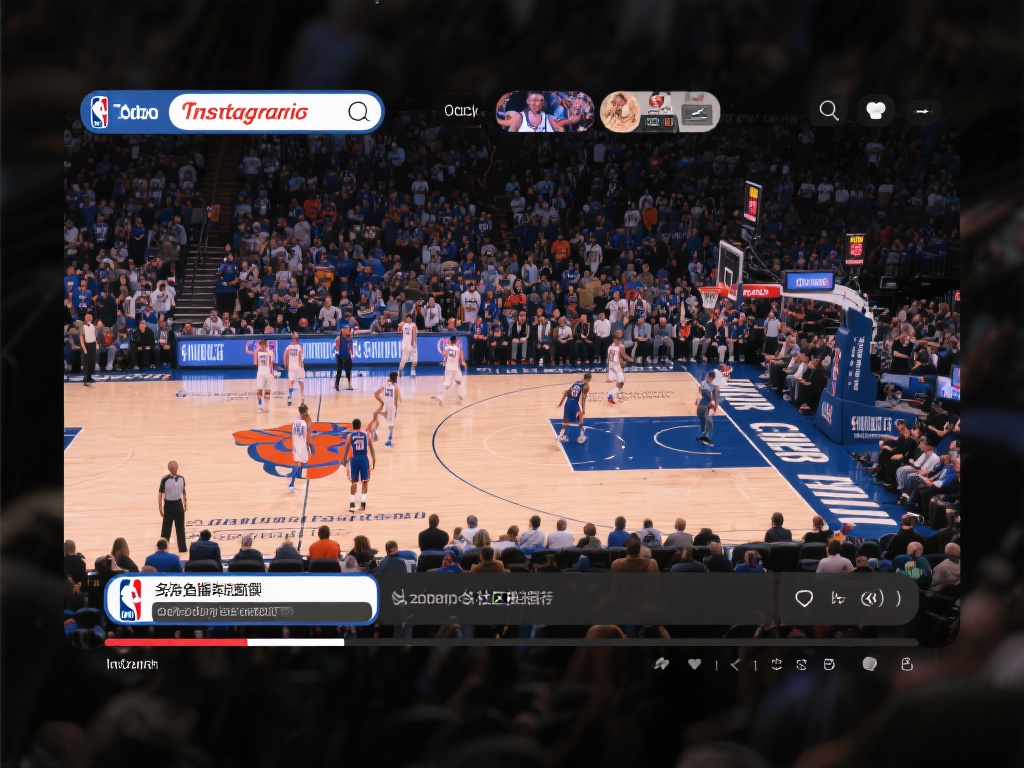Screen dimensions: 1024x768
Task: Toggle the lock icon at the bottom right
Action: 907,664
